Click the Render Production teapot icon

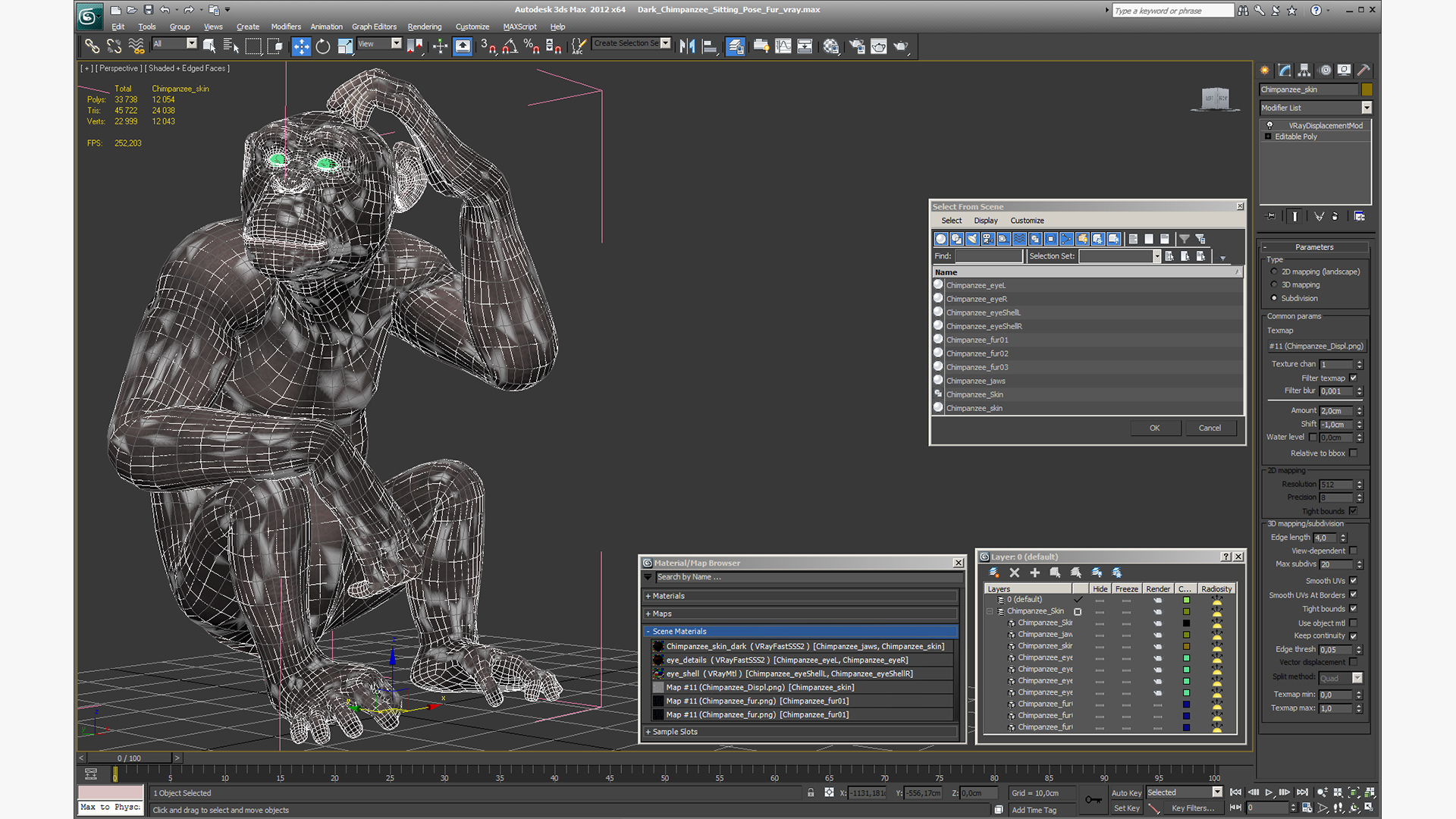[x=901, y=46]
